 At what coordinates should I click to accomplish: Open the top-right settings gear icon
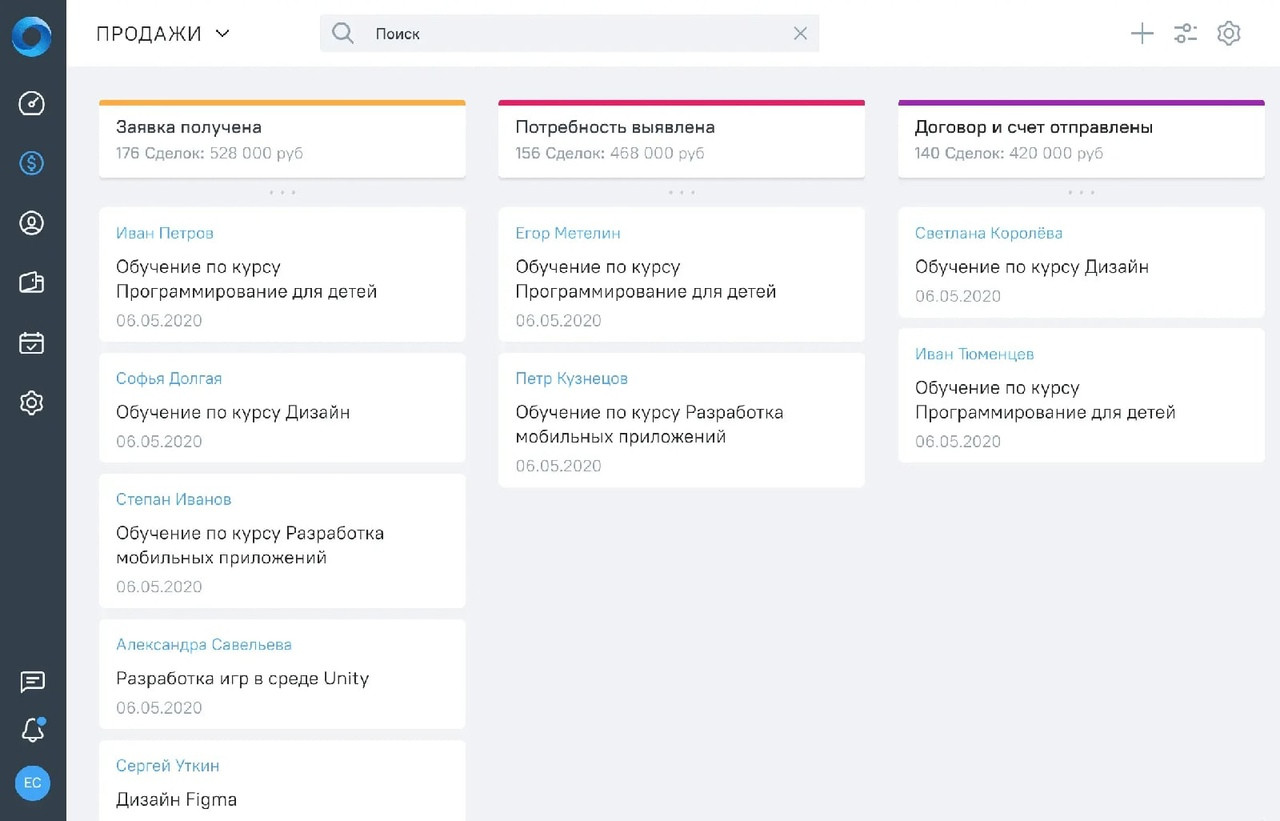tap(1229, 33)
